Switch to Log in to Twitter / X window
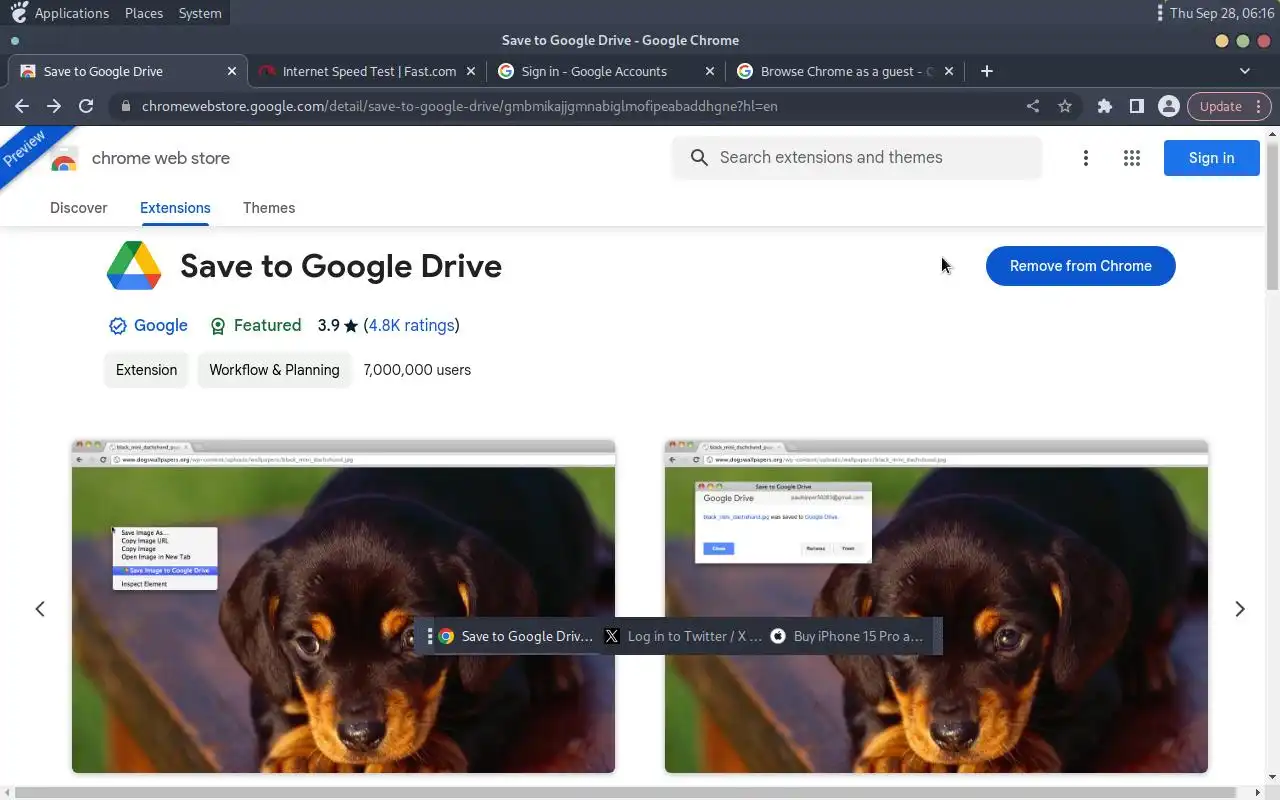The height and width of the screenshot is (800, 1280). pyautogui.click(x=684, y=636)
